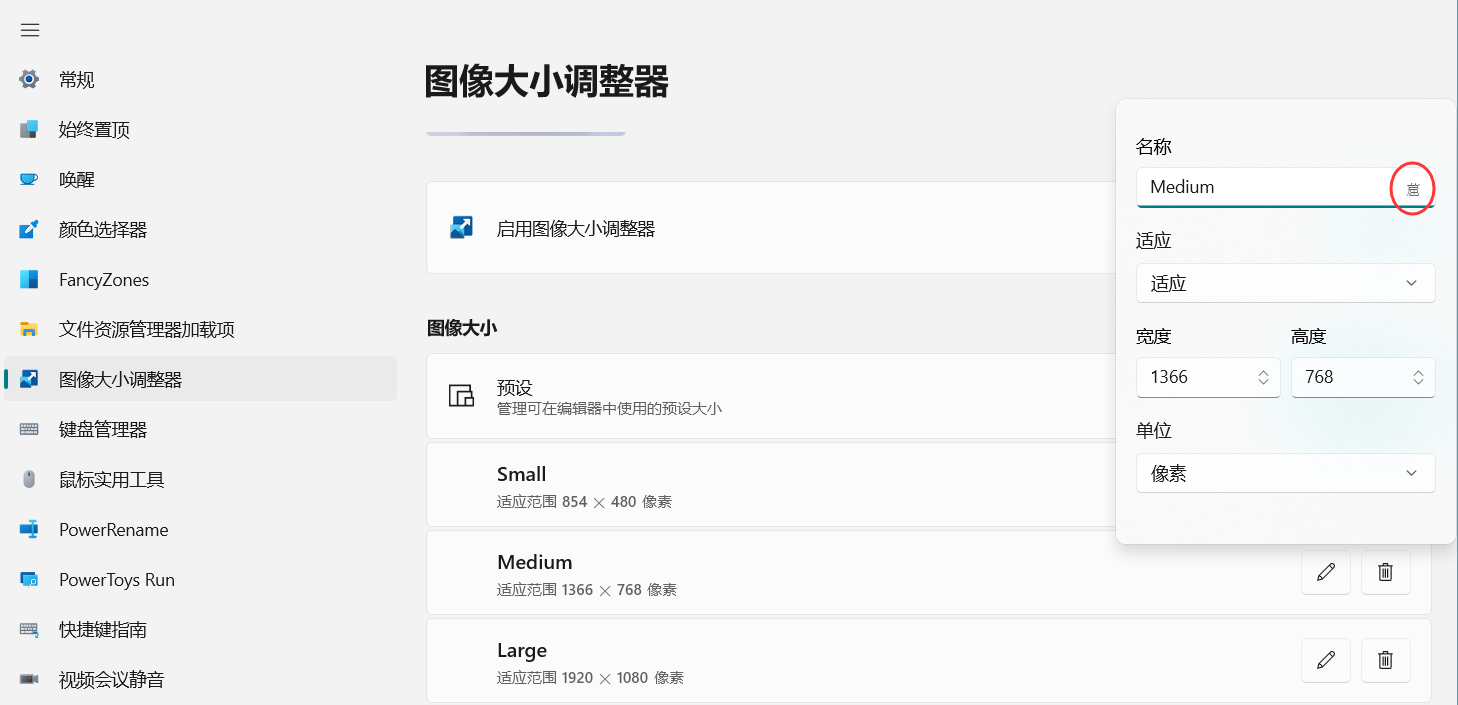Edit the Medium preset with the pencil icon
Screen dimensions: 1458x705
[x=1325, y=572]
